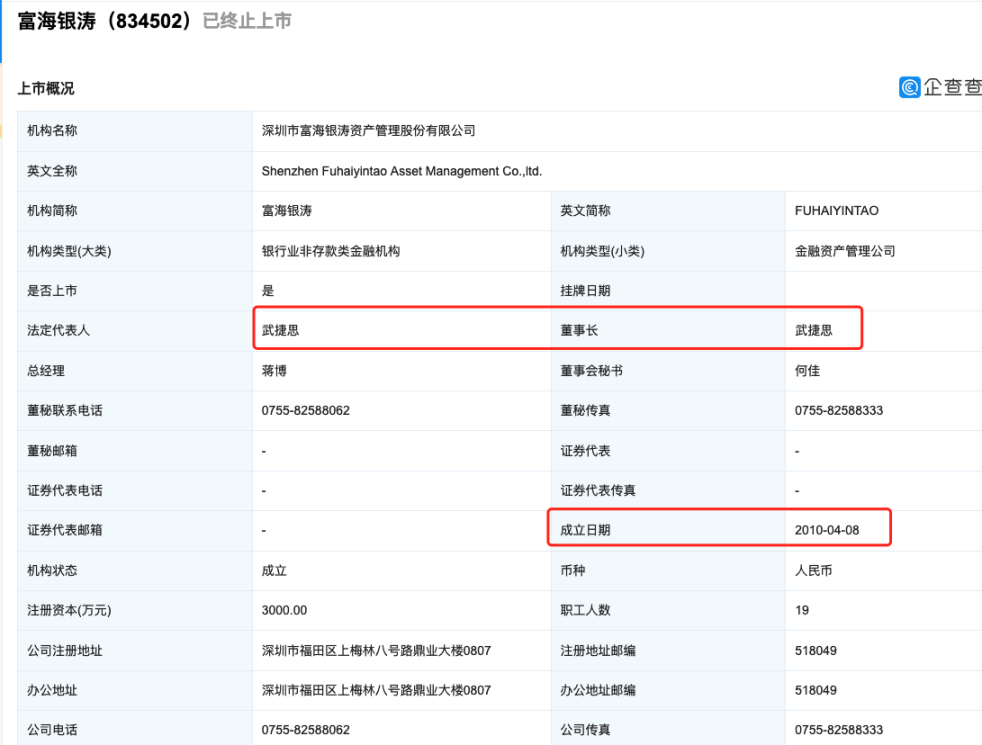Click the 证券代表 label
The width and height of the screenshot is (982, 745).
(585, 451)
